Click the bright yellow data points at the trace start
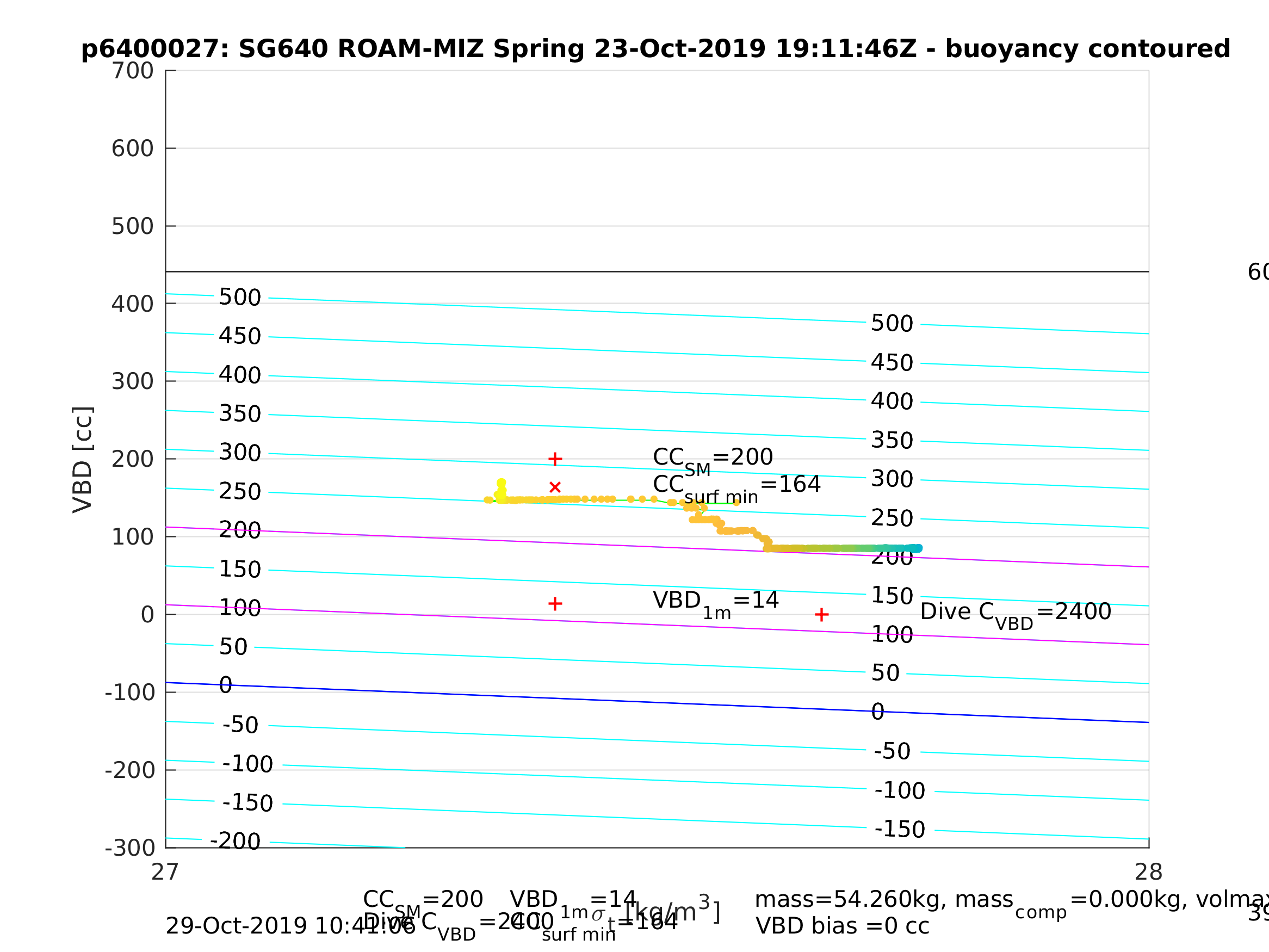Viewport: 1269px width, 952px height. (501, 491)
